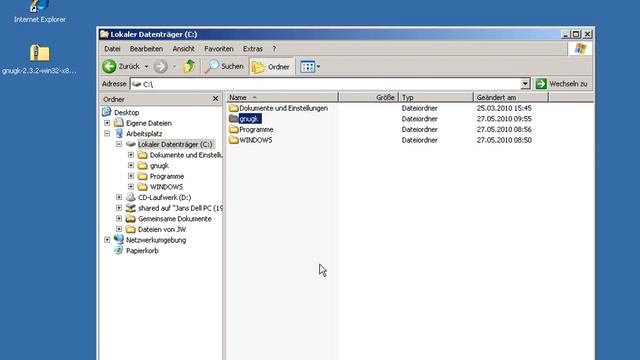The height and width of the screenshot is (360, 640).
Task: Select gnugk folder in the tree
Action: pos(159,166)
